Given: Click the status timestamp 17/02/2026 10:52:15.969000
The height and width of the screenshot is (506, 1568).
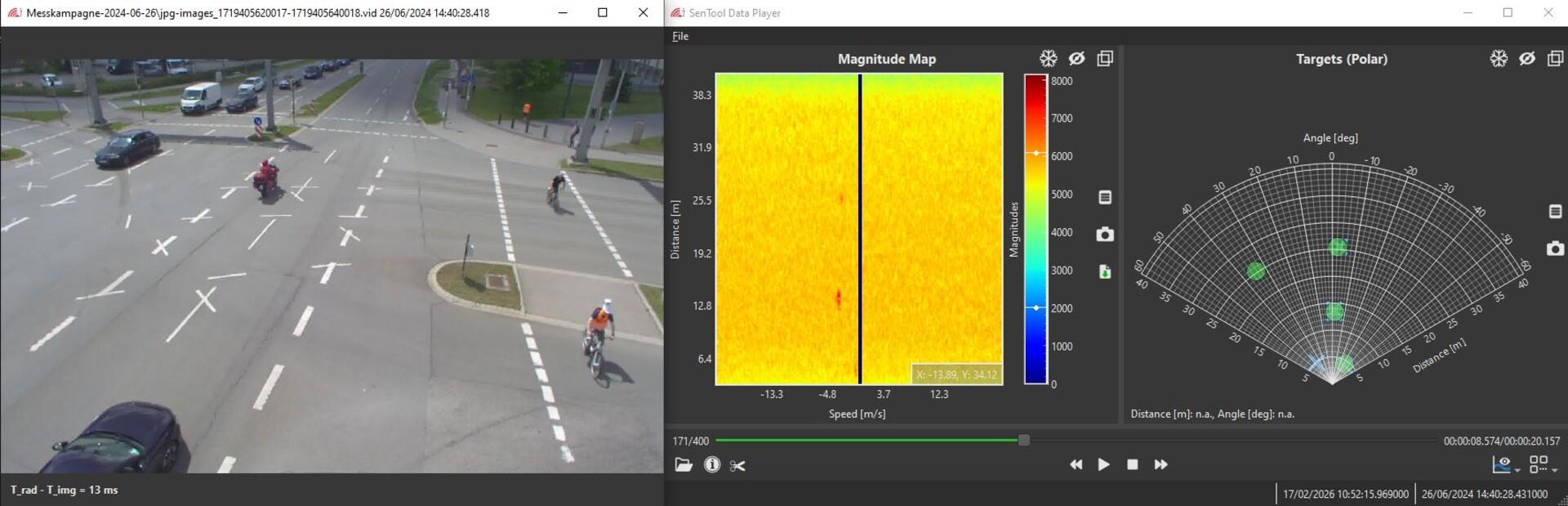Looking at the screenshot, I should (1345, 495).
